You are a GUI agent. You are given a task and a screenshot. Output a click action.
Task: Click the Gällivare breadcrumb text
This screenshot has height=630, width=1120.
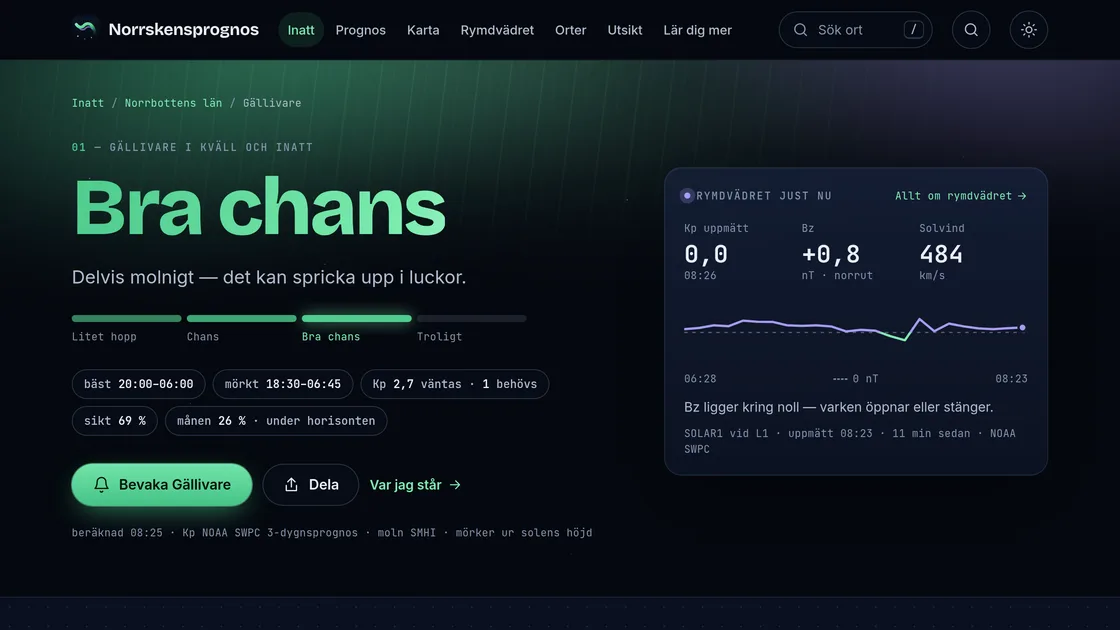coord(272,103)
